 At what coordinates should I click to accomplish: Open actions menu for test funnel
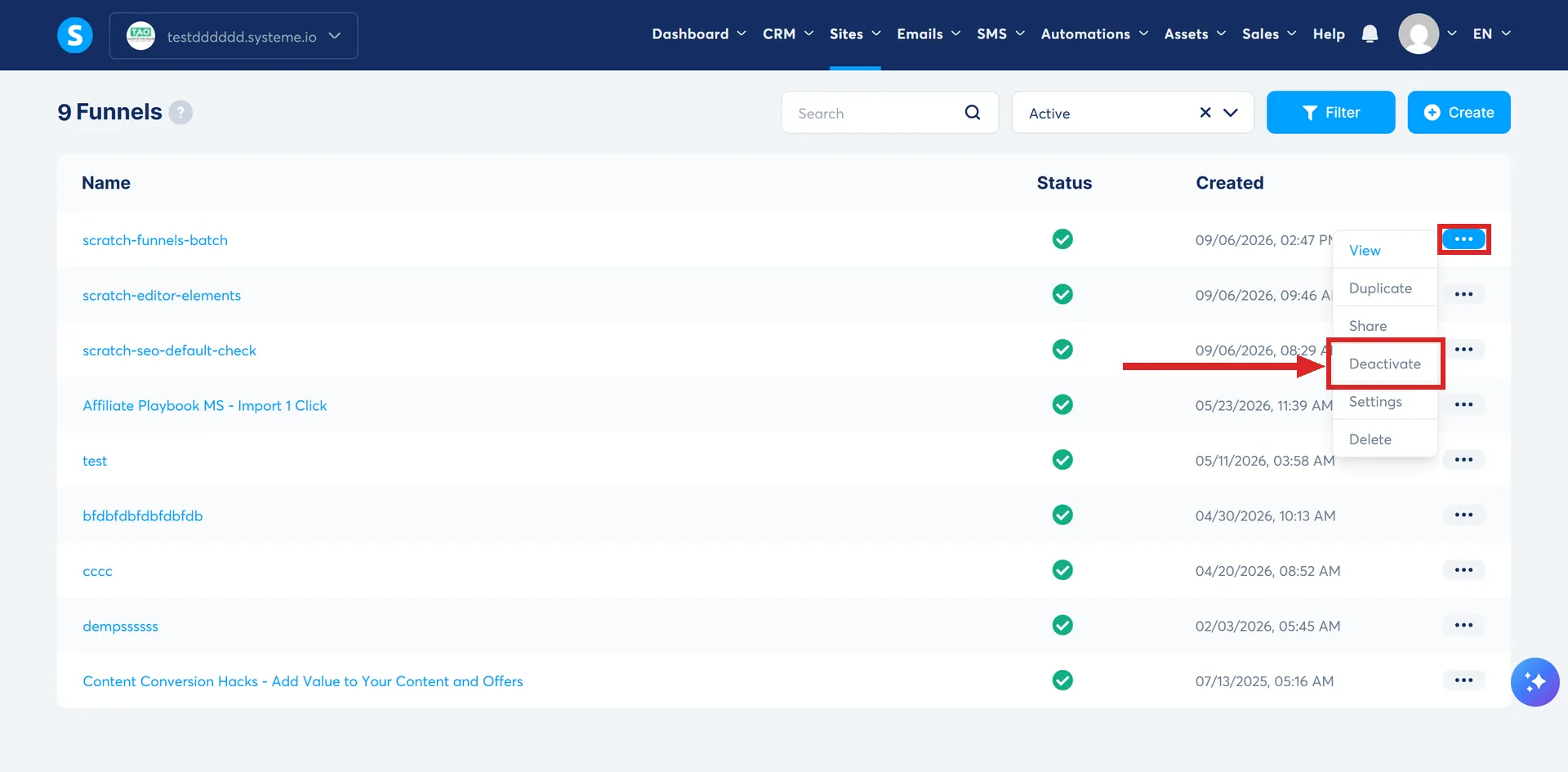tap(1463, 460)
